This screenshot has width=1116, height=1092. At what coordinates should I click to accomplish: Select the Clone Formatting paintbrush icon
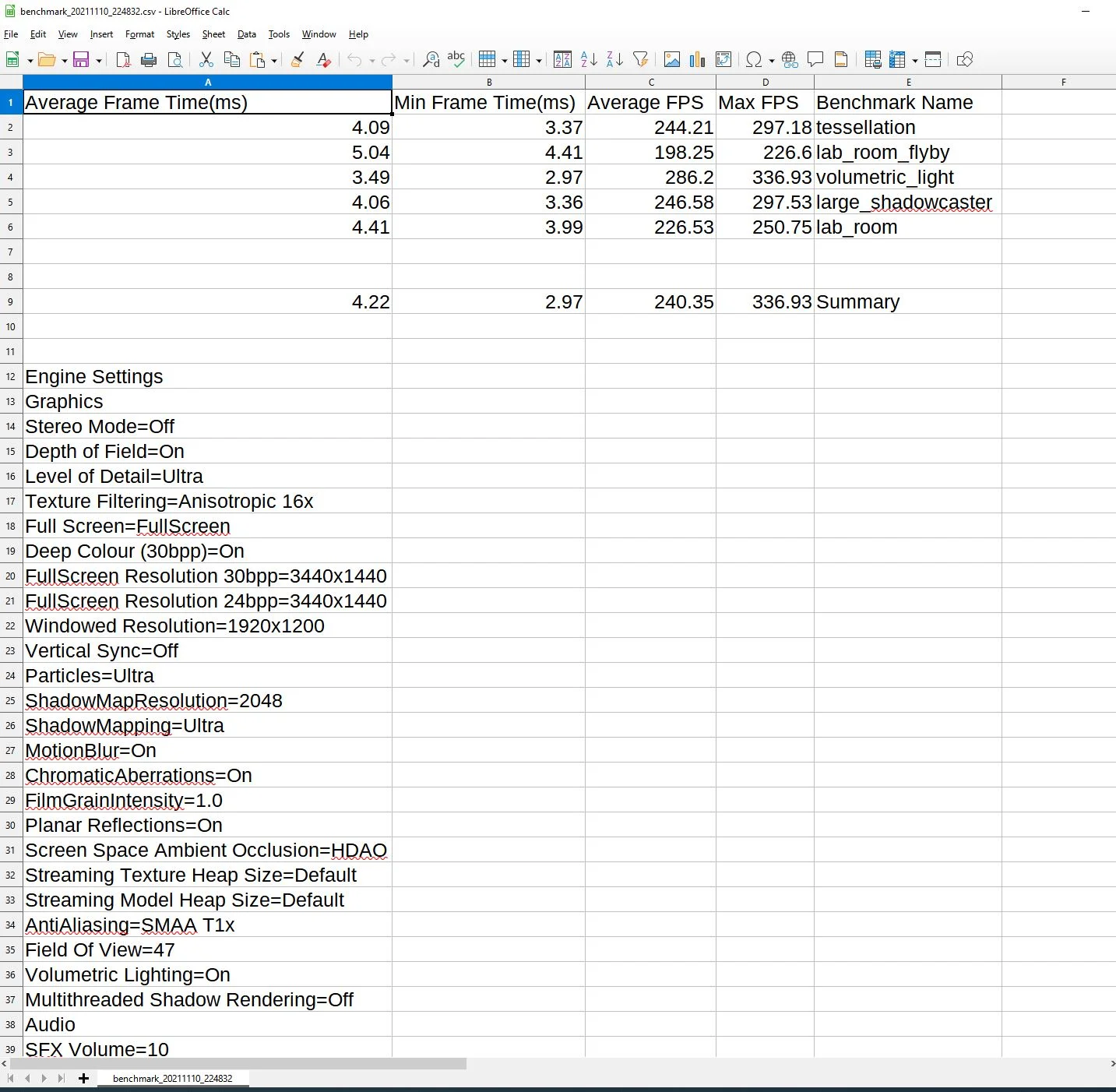coord(297,59)
